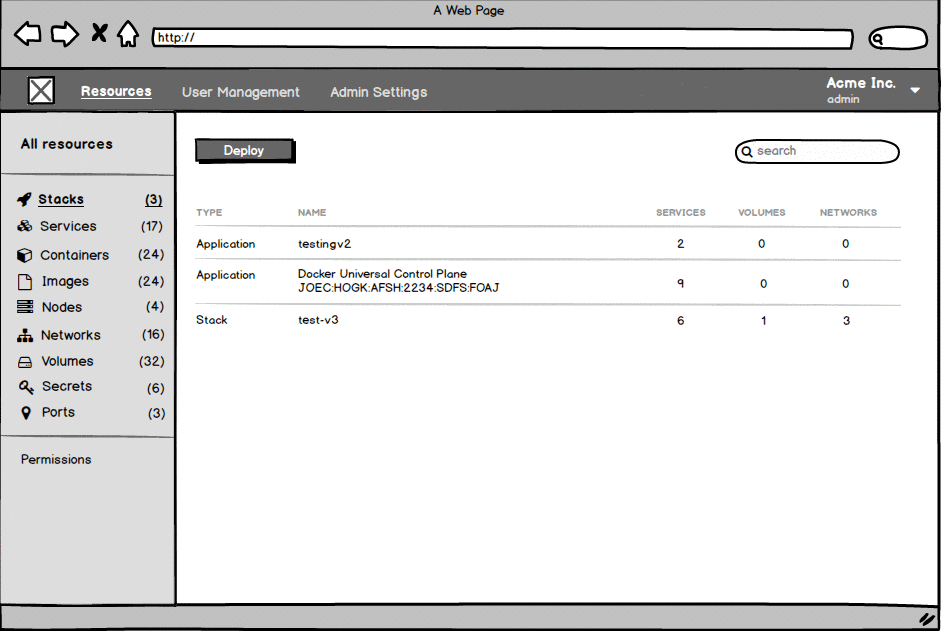Open the Resources tab
Viewport: 943px width, 631px height.
pyautogui.click(x=116, y=91)
